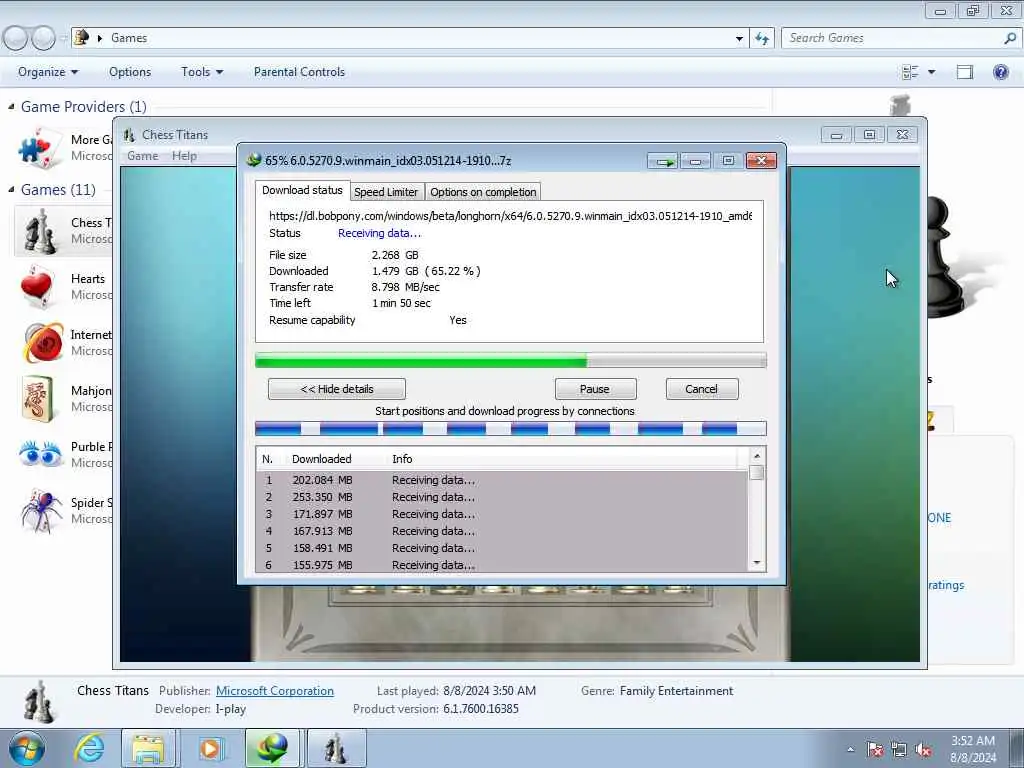Open Windows Media Player from taskbar
The height and width of the screenshot is (768, 1024).
tap(210, 748)
